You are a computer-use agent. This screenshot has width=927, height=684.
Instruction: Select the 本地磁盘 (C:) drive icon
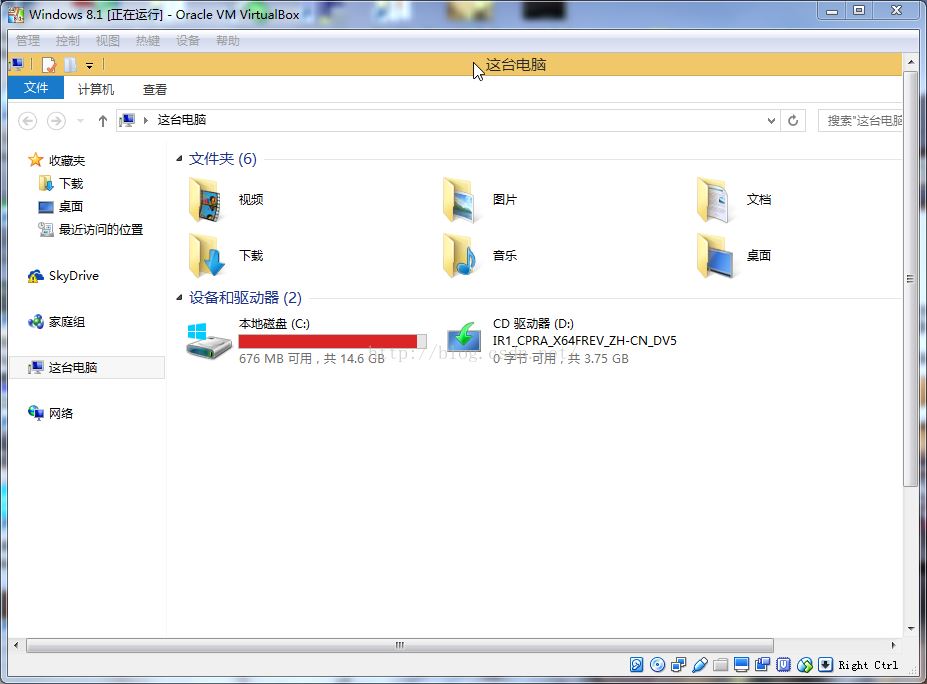tap(209, 341)
